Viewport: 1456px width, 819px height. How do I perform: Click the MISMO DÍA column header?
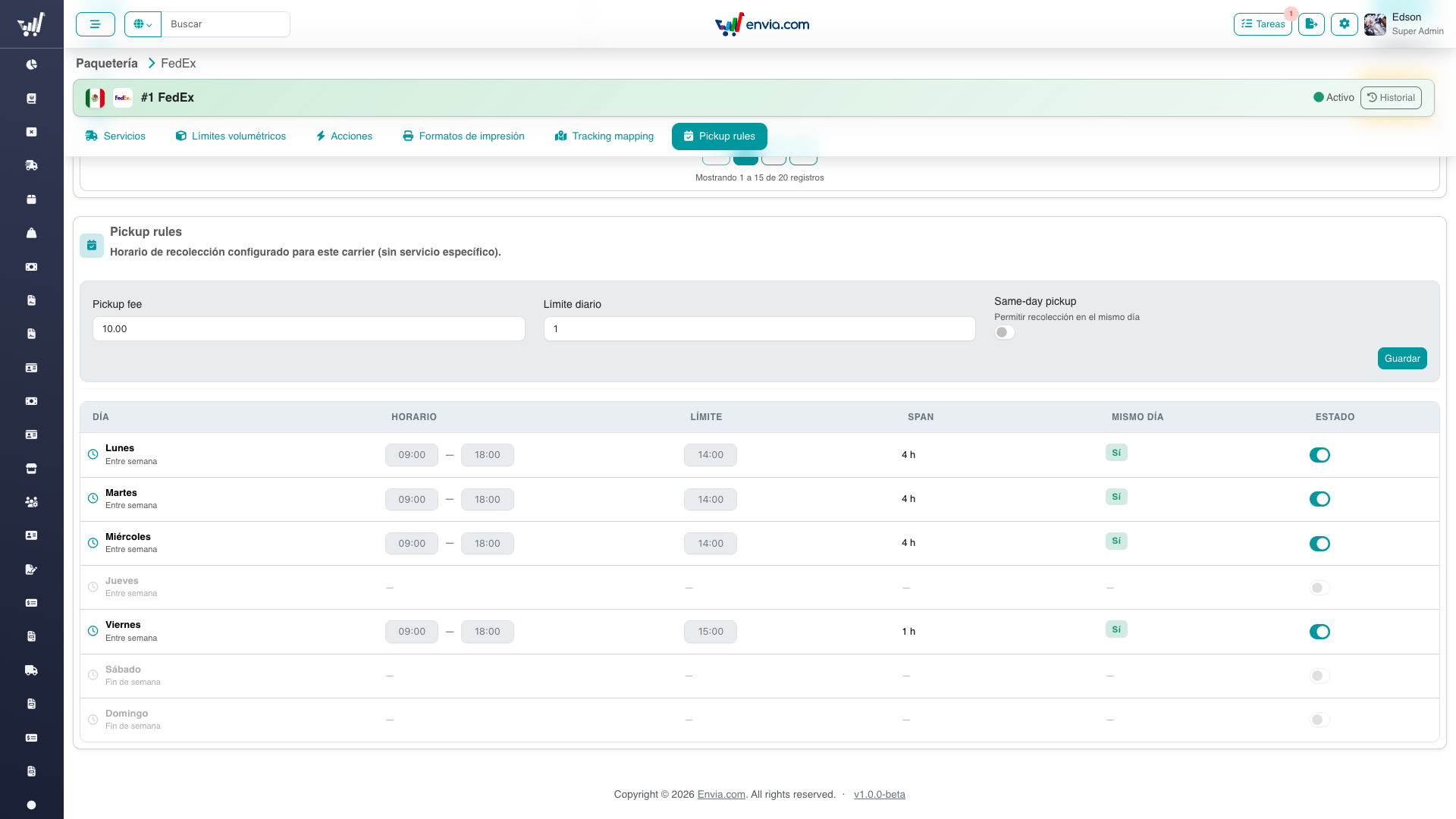[x=1137, y=417]
